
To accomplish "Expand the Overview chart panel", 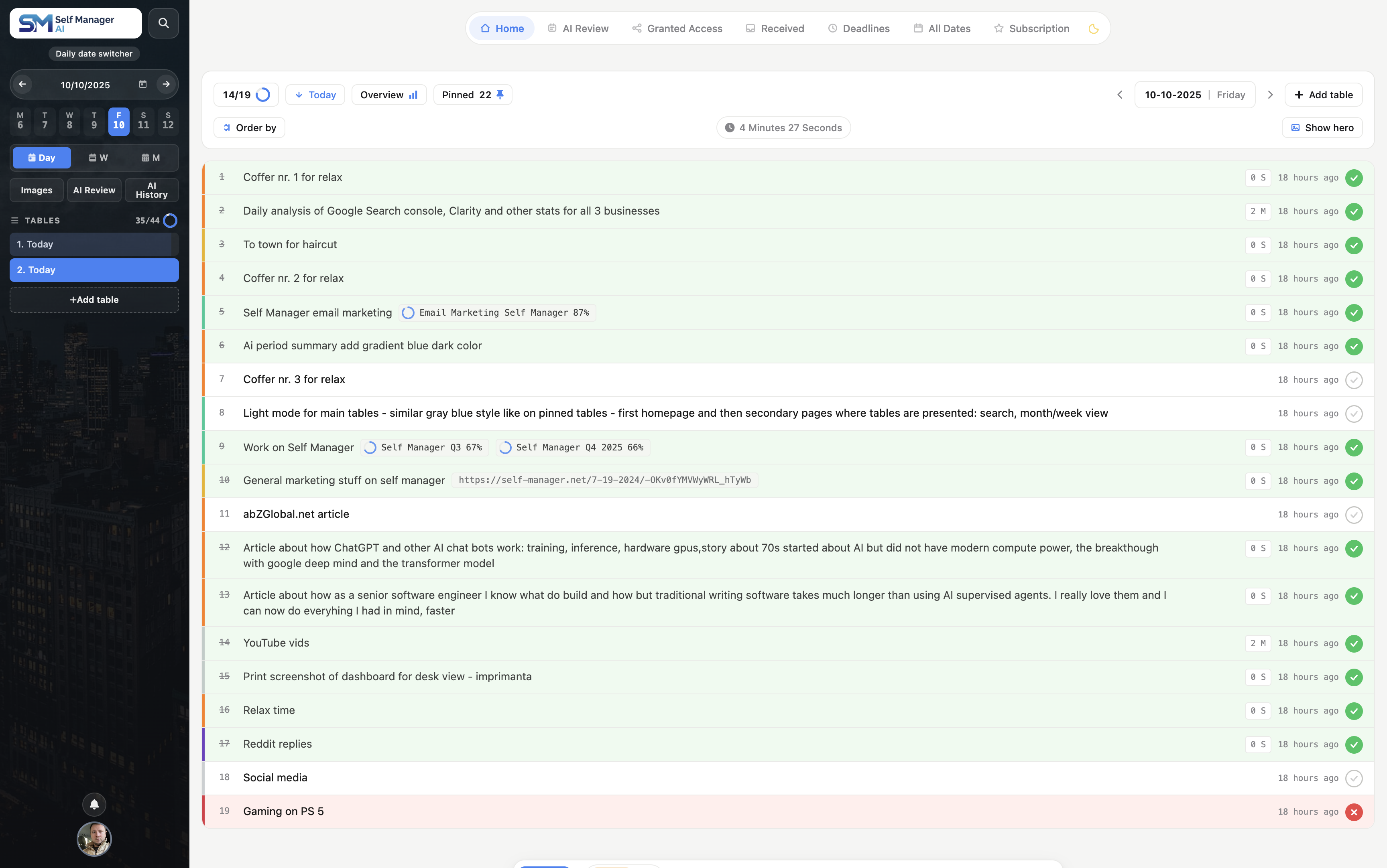I will click(389, 95).
